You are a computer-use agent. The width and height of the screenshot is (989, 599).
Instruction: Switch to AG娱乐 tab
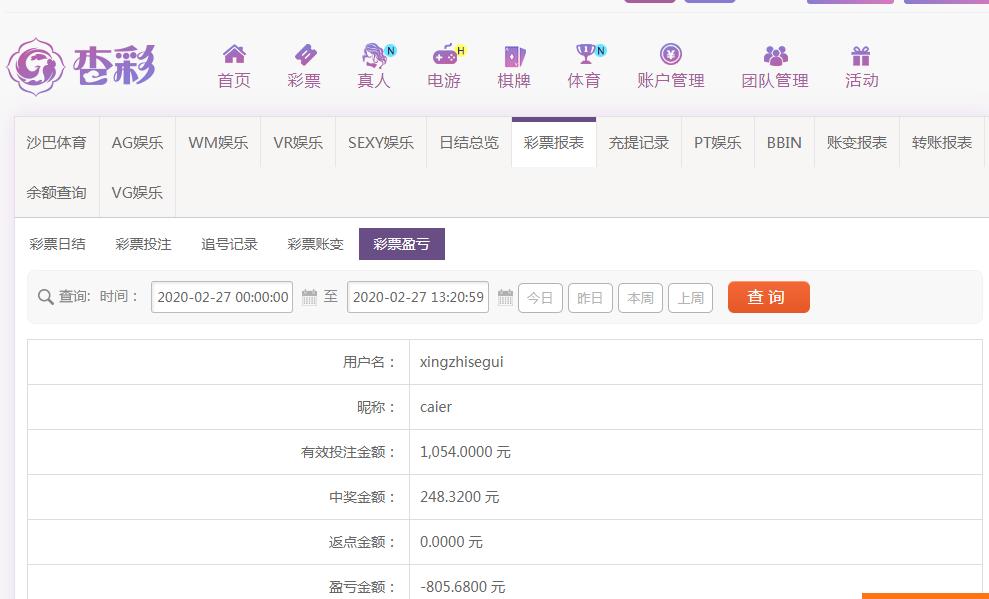pyautogui.click(x=137, y=142)
